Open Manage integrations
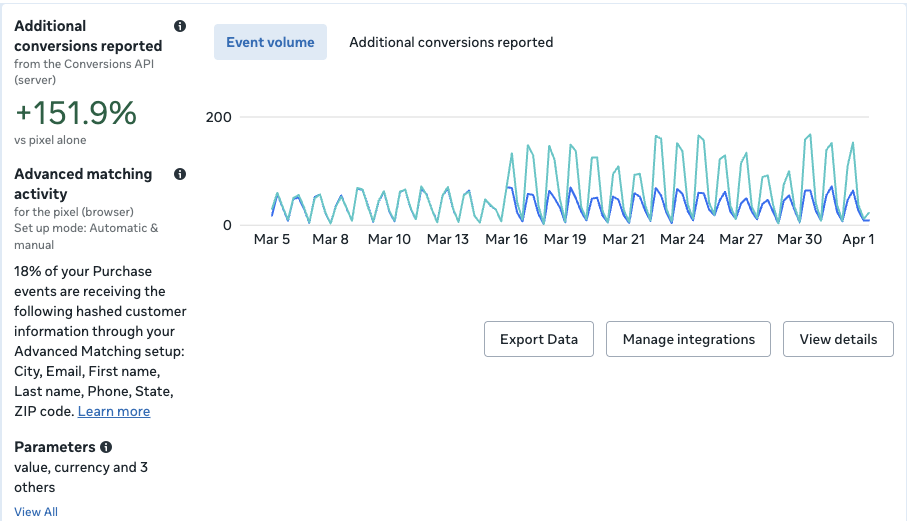The image size is (907, 521). pyautogui.click(x=688, y=339)
